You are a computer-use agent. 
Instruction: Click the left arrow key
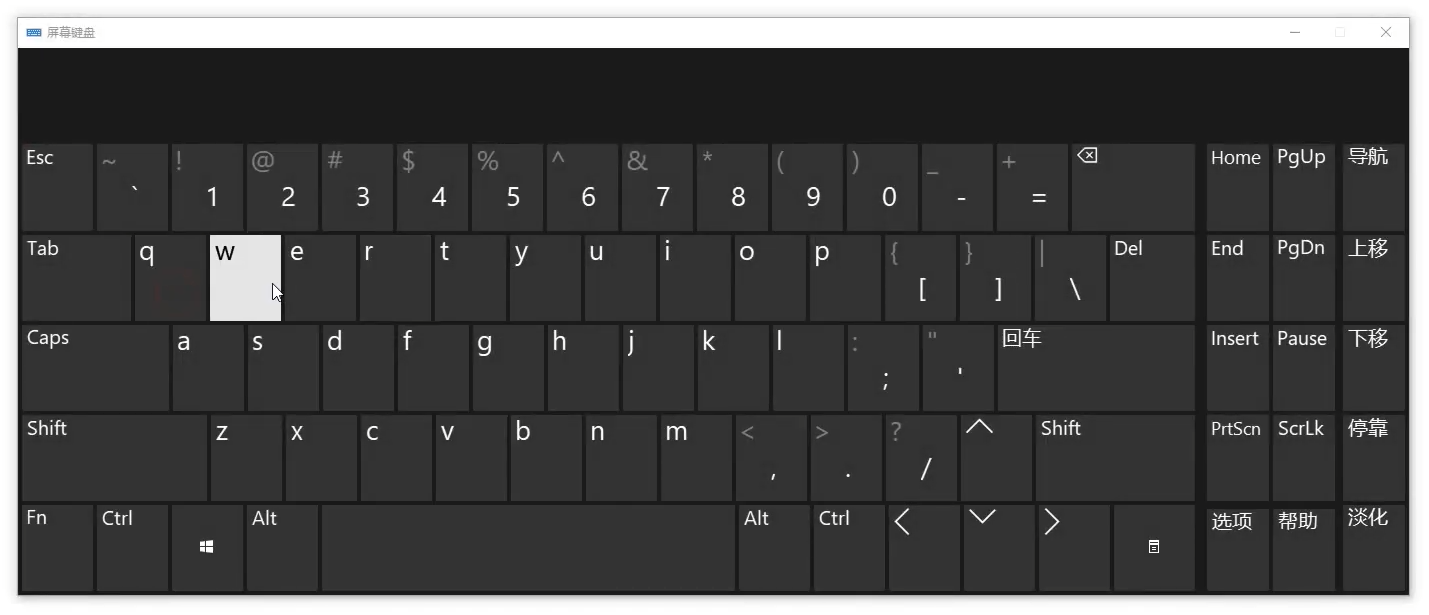tap(924, 548)
